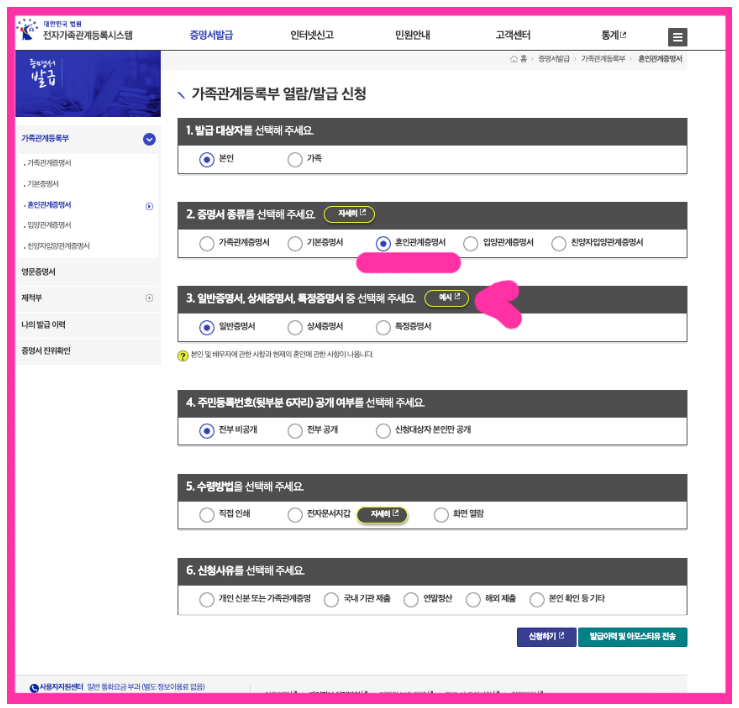The width and height of the screenshot is (739, 708).
Task: Open the 민원안내 top menu
Action: 412,35
